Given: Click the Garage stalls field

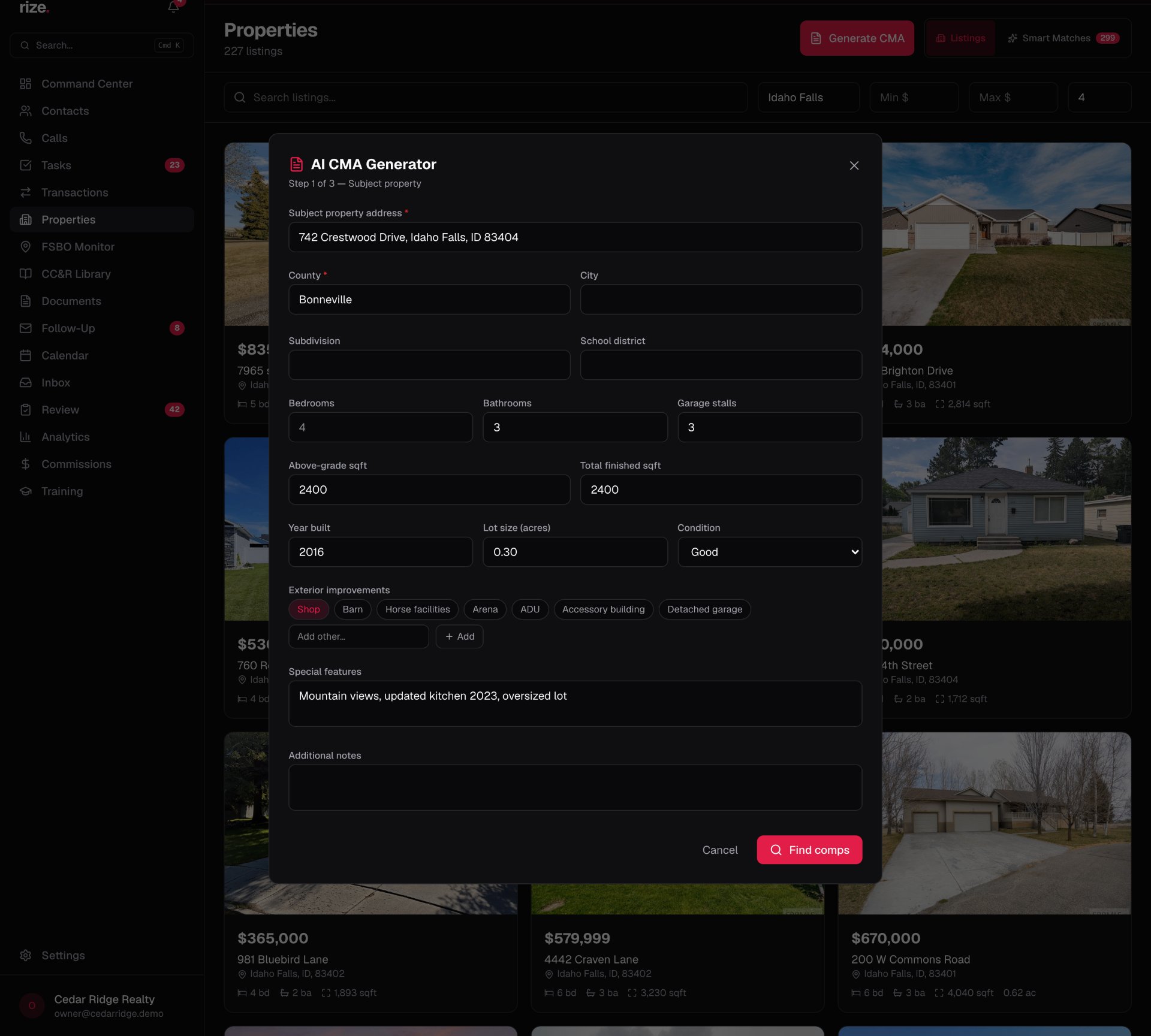Looking at the screenshot, I should [770, 427].
